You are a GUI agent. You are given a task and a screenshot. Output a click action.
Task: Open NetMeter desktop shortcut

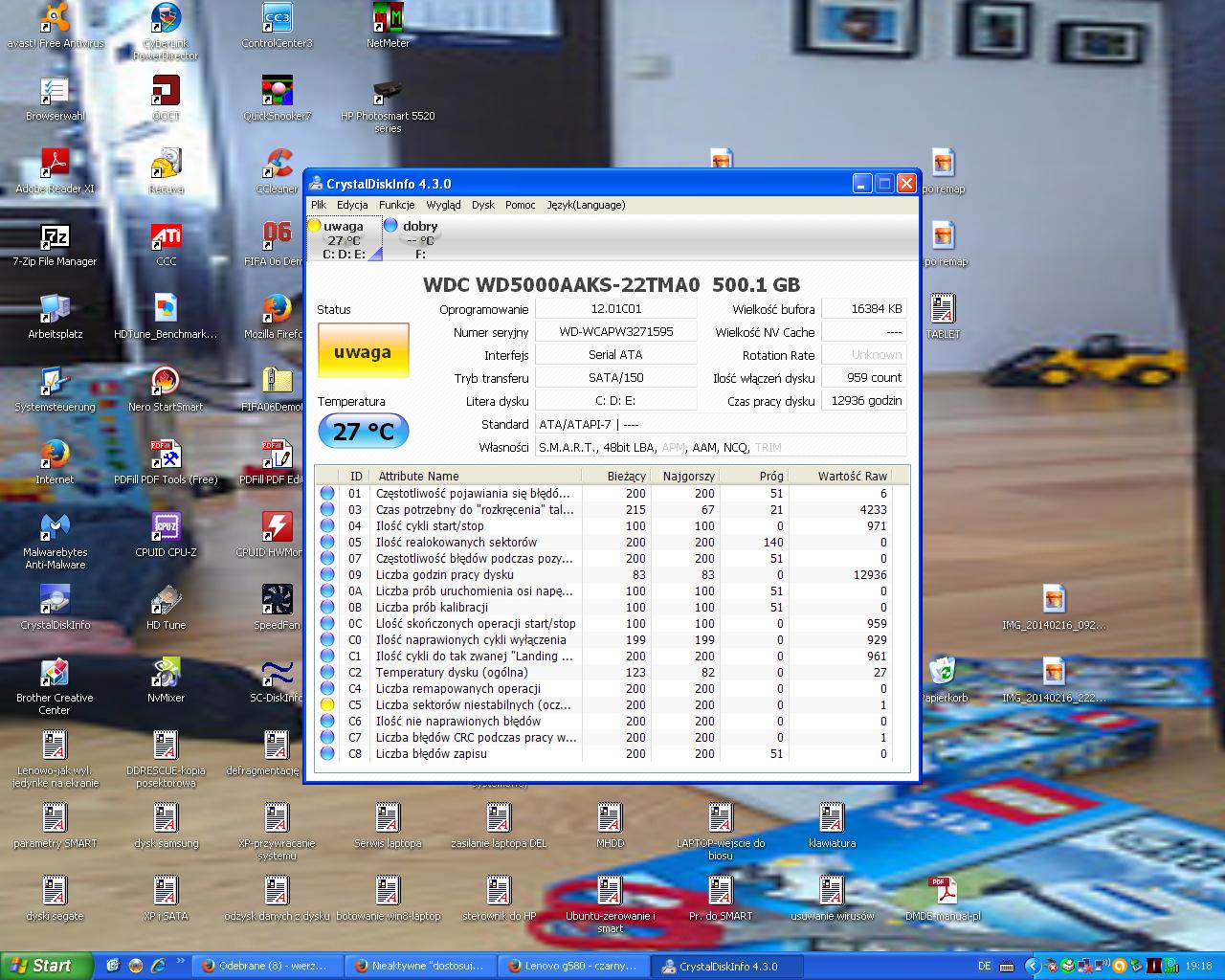(x=388, y=26)
